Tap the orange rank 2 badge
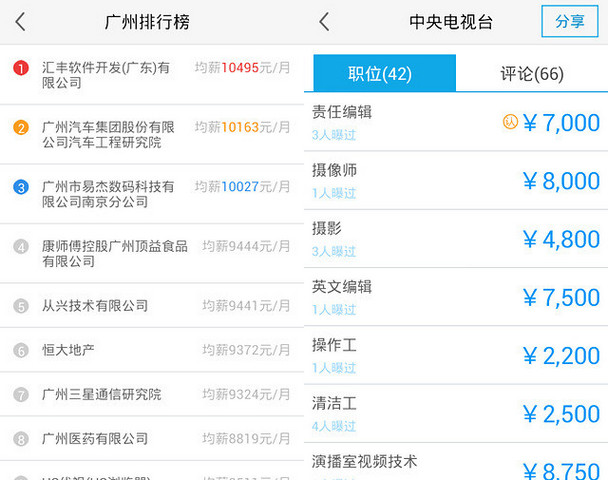Screen dimensions: 608x480 [x=21, y=128]
